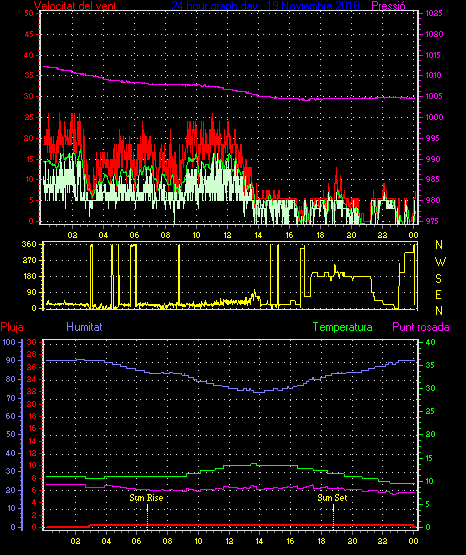Click the pressure axis value 1025
This screenshot has width=466, height=555.
click(434, 13)
